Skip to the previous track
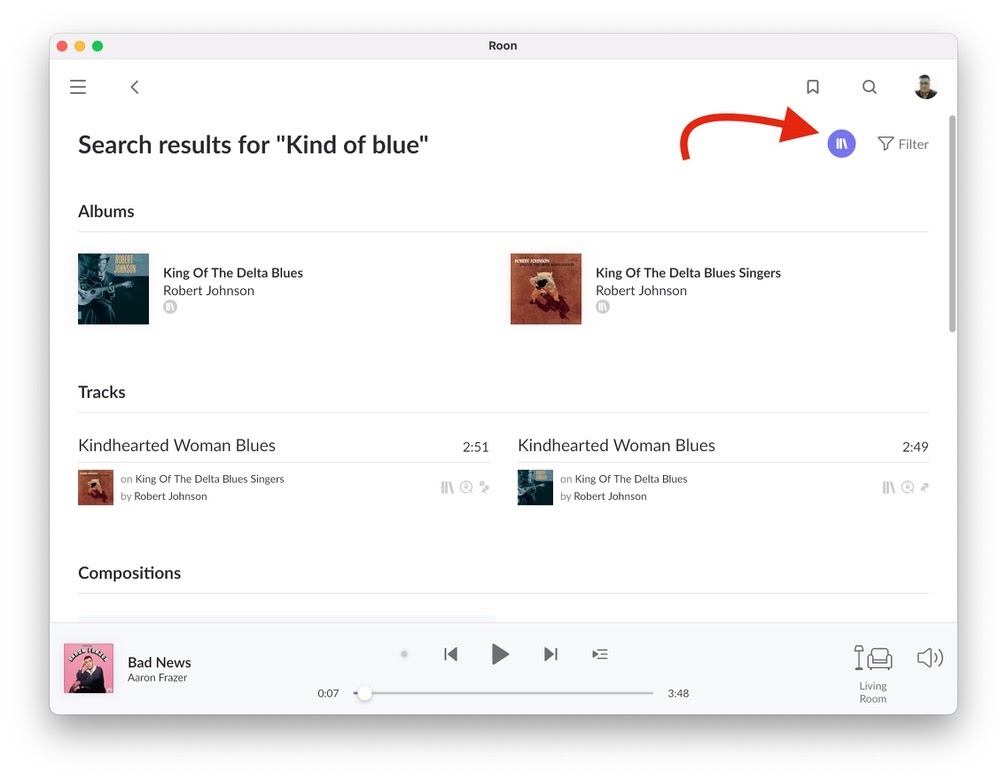Screen dimensions: 1007x780 (x=451, y=654)
